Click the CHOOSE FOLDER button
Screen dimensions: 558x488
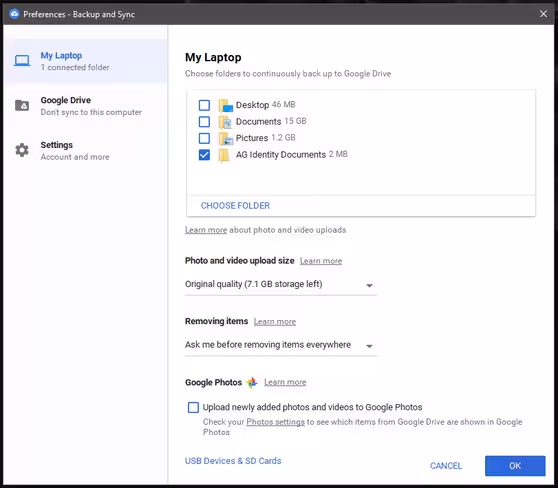click(235, 206)
